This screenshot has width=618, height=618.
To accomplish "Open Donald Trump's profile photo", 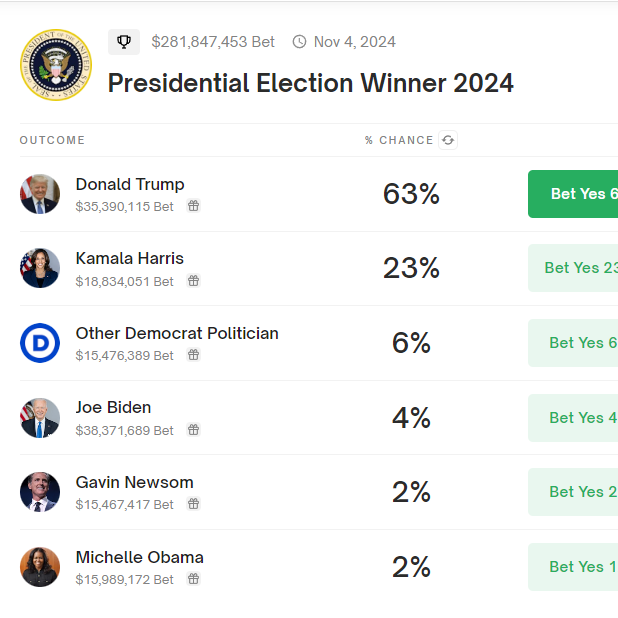I will pyautogui.click(x=40, y=194).
